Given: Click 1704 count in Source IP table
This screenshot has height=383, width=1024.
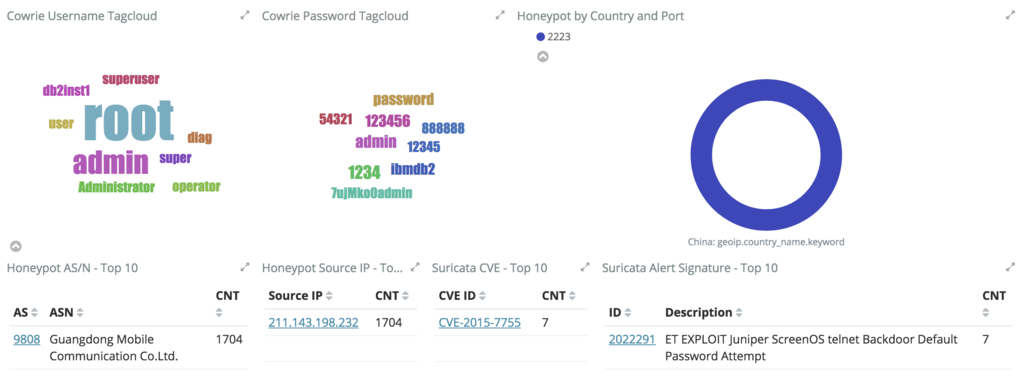Looking at the screenshot, I should click(389, 322).
